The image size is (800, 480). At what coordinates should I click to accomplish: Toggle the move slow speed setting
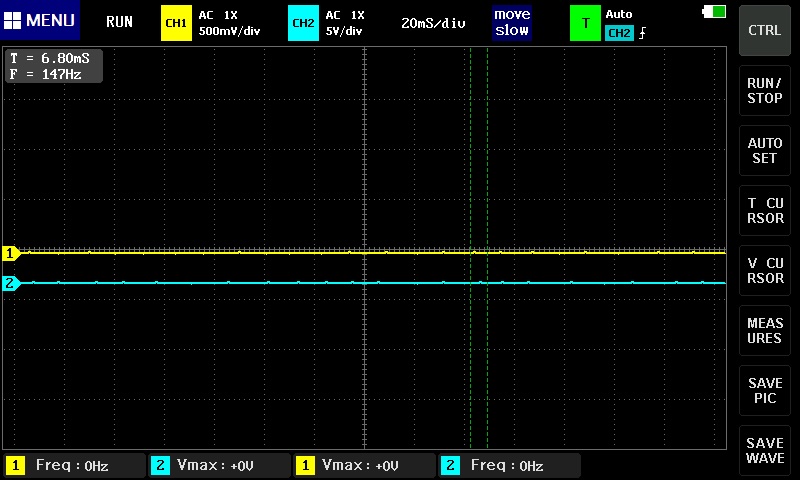[512, 22]
